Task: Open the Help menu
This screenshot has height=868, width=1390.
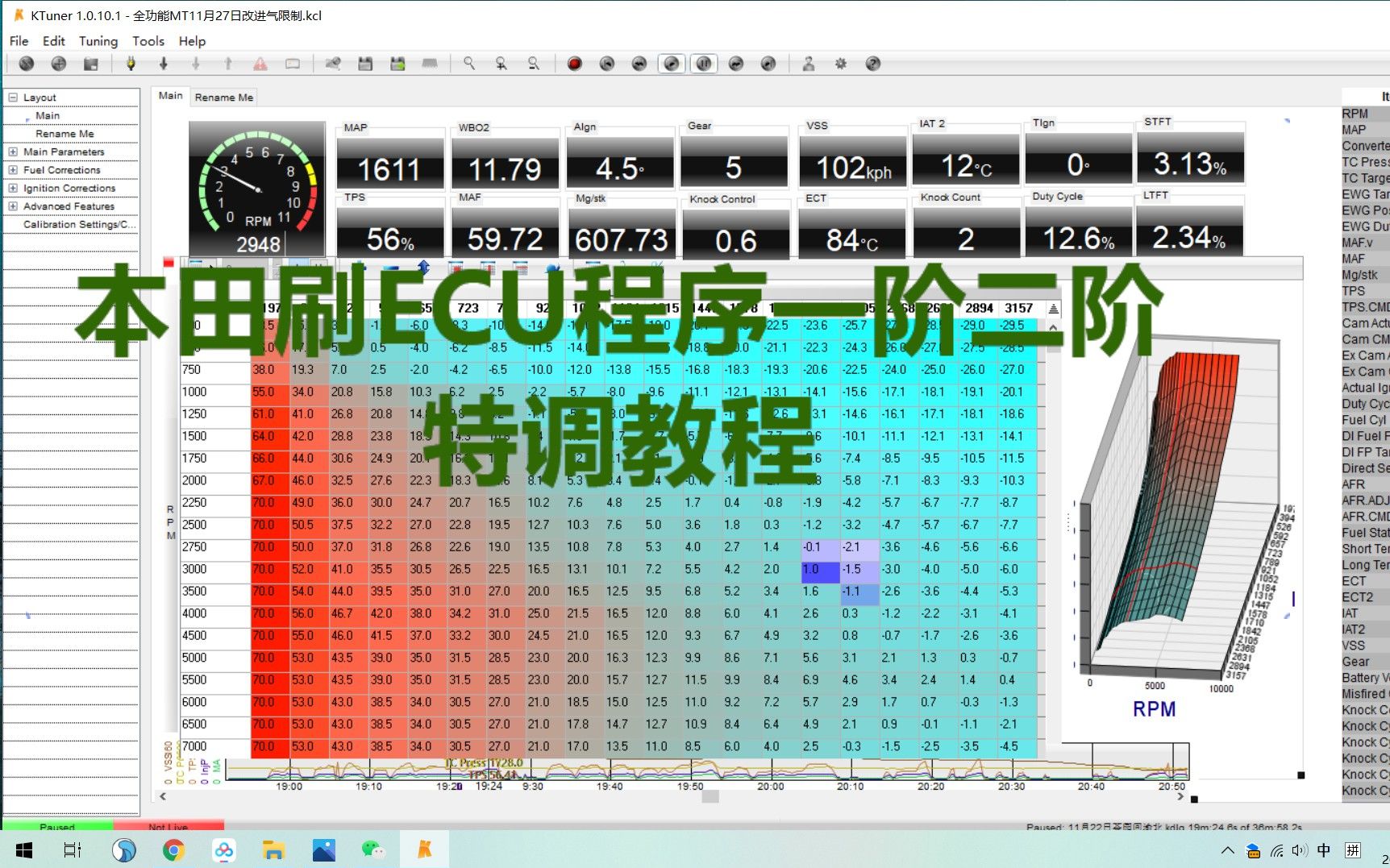Action: pyautogui.click(x=192, y=41)
